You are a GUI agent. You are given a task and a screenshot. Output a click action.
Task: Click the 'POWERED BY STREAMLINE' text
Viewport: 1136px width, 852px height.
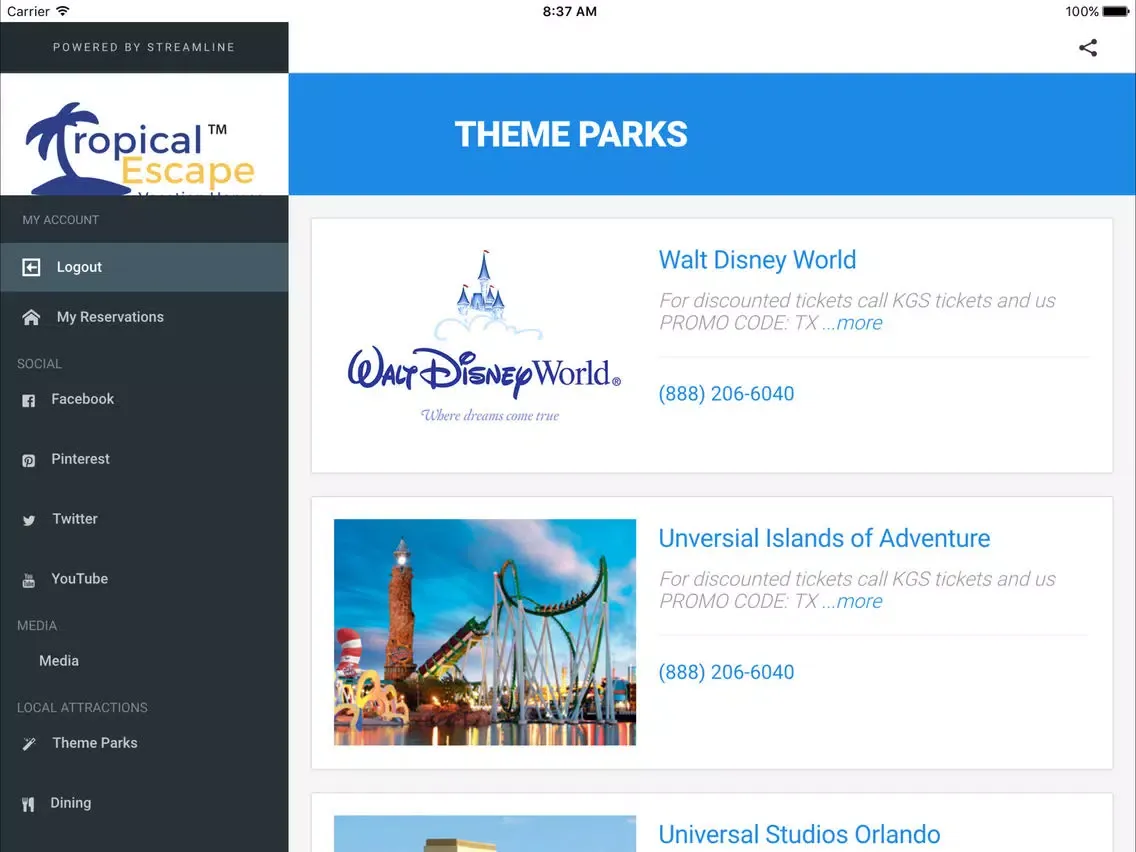click(143, 47)
